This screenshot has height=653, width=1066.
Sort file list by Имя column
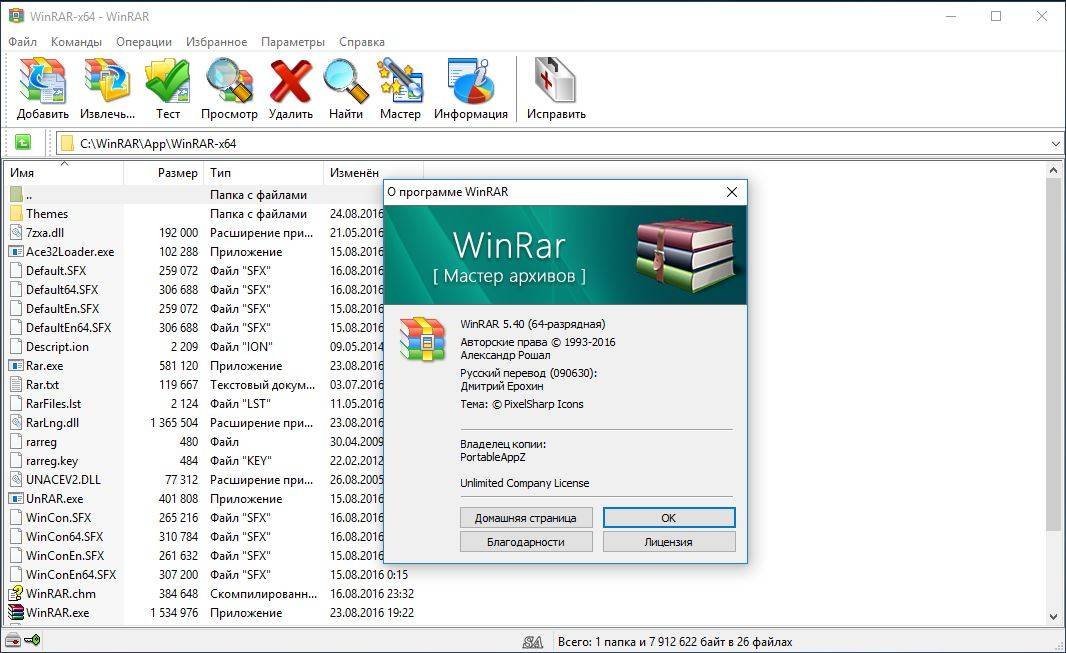coord(64,173)
